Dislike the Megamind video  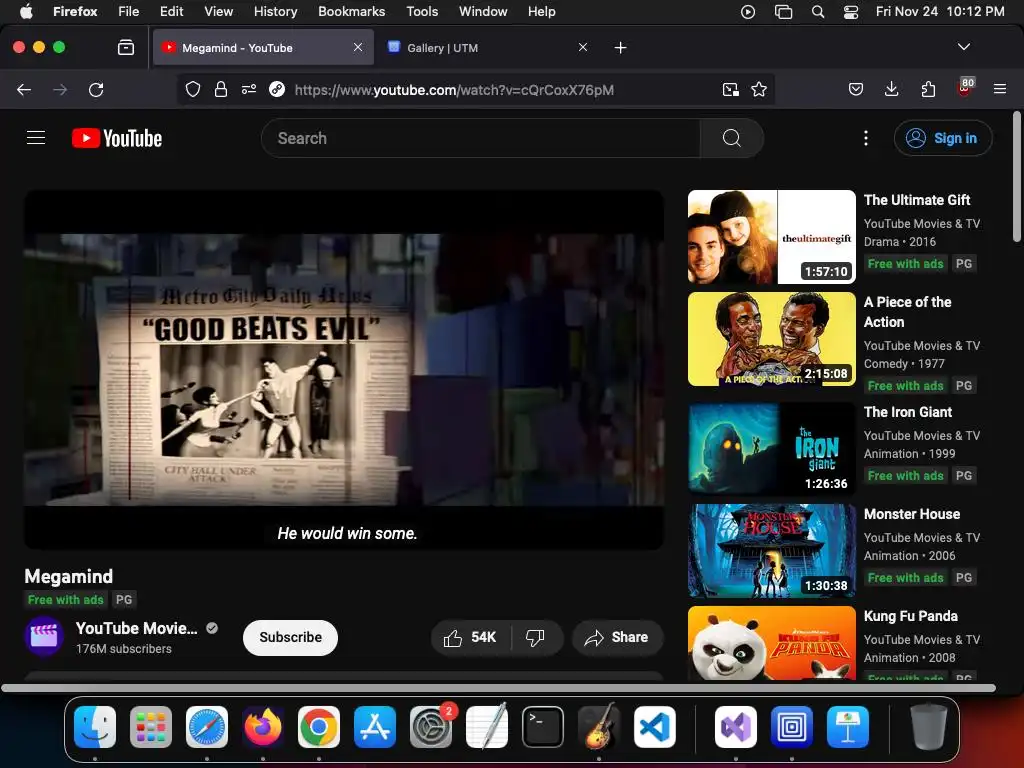click(x=536, y=637)
